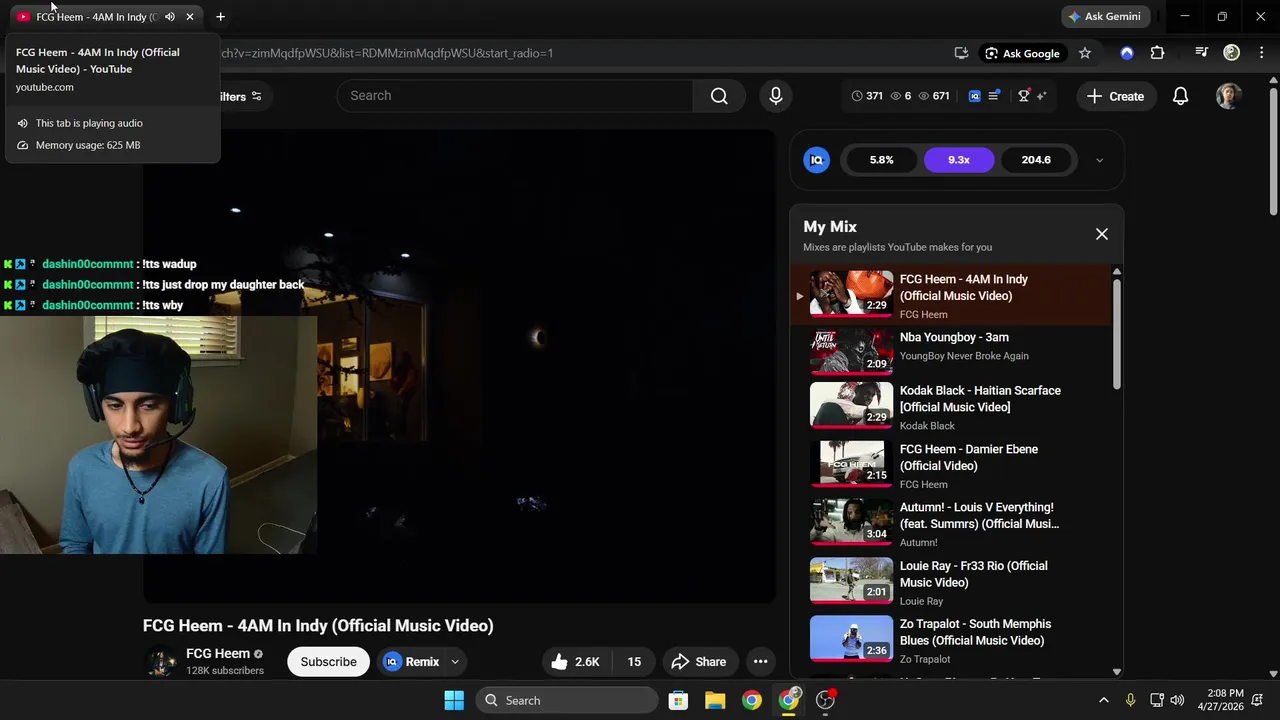Image resolution: width=1280 pixels, height=720 pixels.
Task: Open the YouTube account avatar menu
Action: point(1229,96)
